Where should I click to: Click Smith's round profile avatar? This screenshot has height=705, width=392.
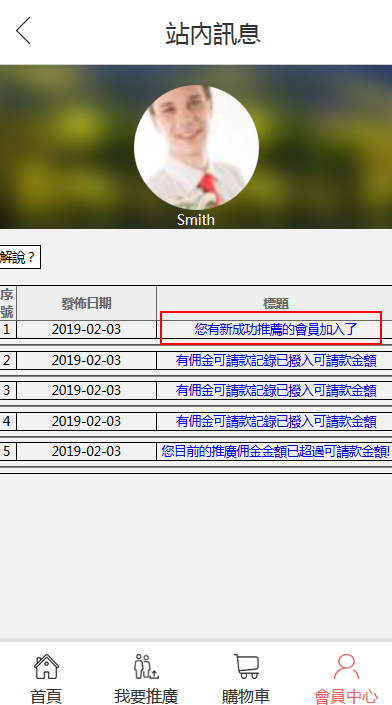click(196, 147)
